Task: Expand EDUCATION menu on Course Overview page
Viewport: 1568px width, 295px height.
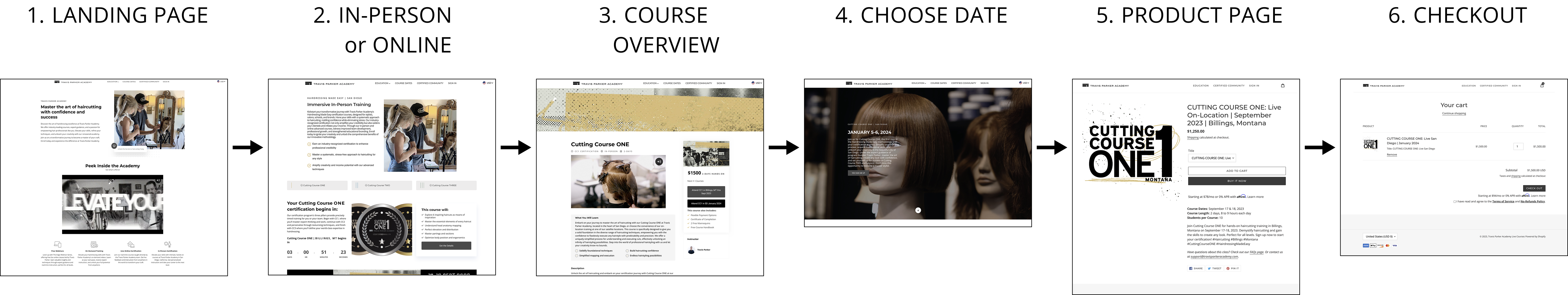Action: 651,83
